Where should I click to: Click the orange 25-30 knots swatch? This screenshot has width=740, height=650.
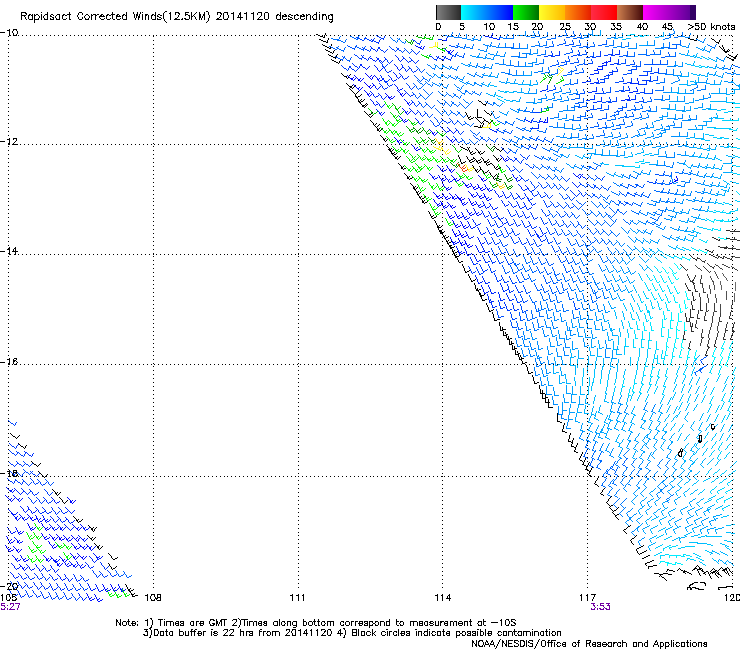point(578,12)
